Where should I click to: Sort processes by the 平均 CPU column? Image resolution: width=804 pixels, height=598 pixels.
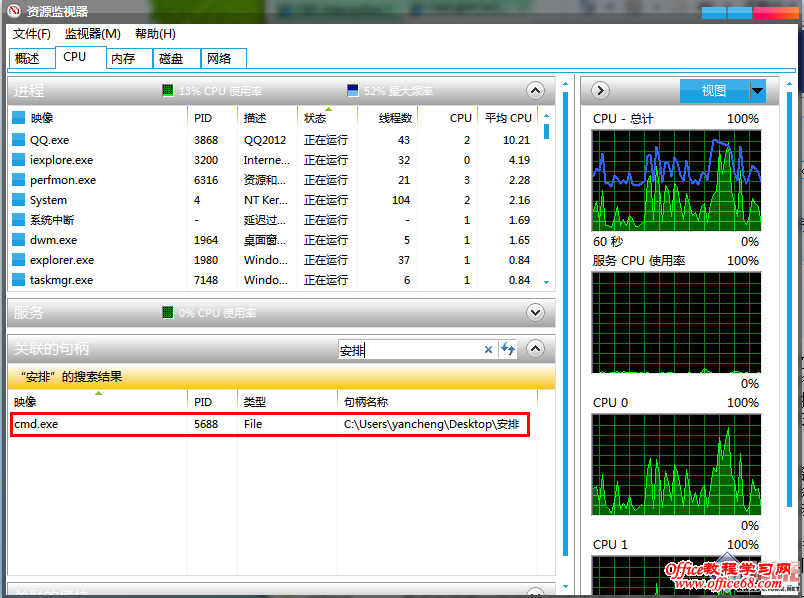point(507,117)
